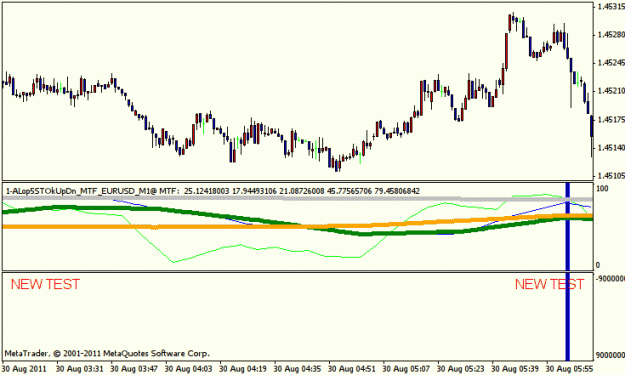Screen dimensions: 625x375
Task: Click the 30 Aug 04:19 time label
Action: coord(243,369)
